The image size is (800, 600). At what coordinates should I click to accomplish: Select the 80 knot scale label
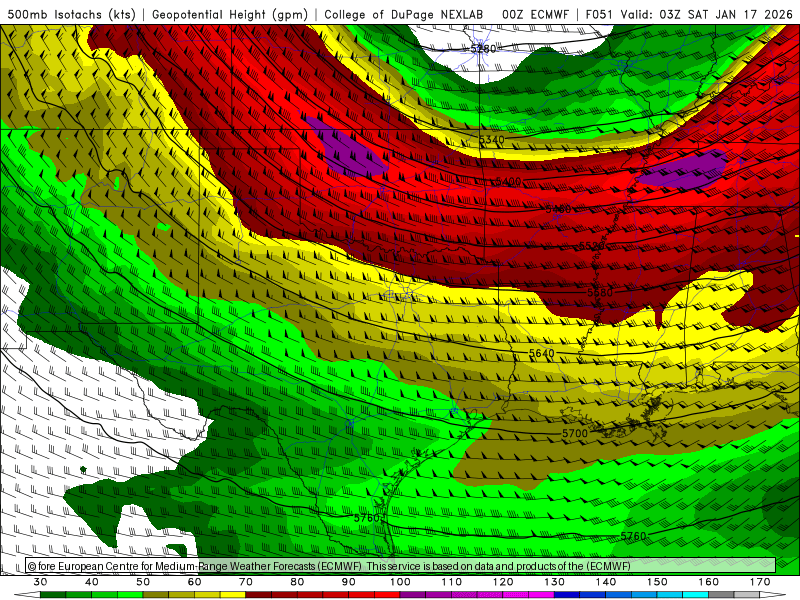point(297,582)
